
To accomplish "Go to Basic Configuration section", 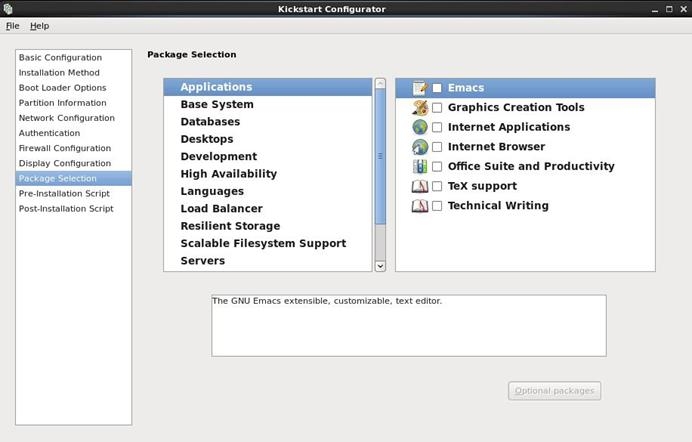I will coord(73,58).
